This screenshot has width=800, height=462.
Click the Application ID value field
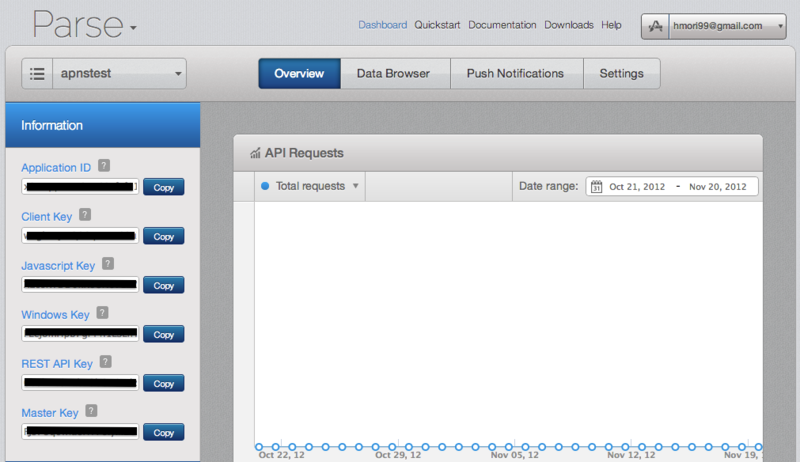(80, 187)
